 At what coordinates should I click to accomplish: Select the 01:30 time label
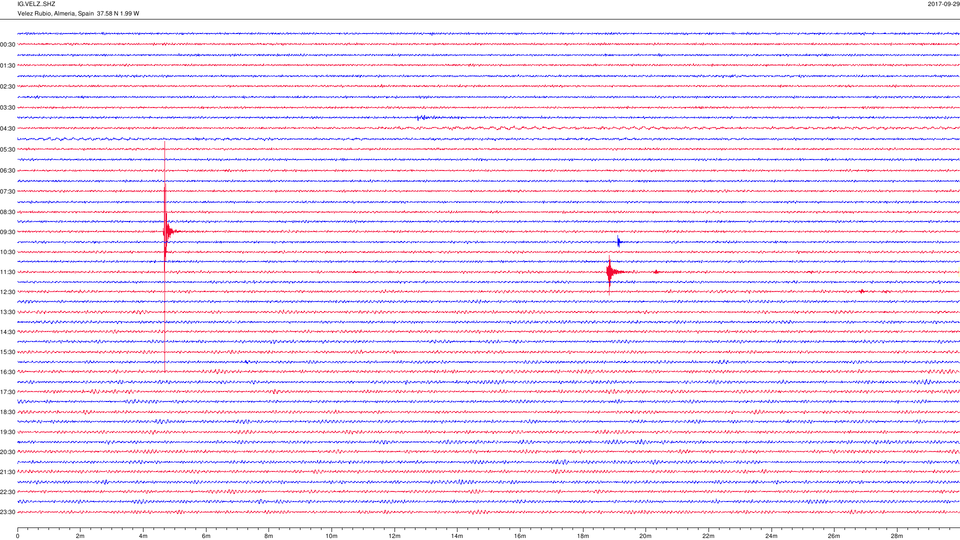coord(8,66)
